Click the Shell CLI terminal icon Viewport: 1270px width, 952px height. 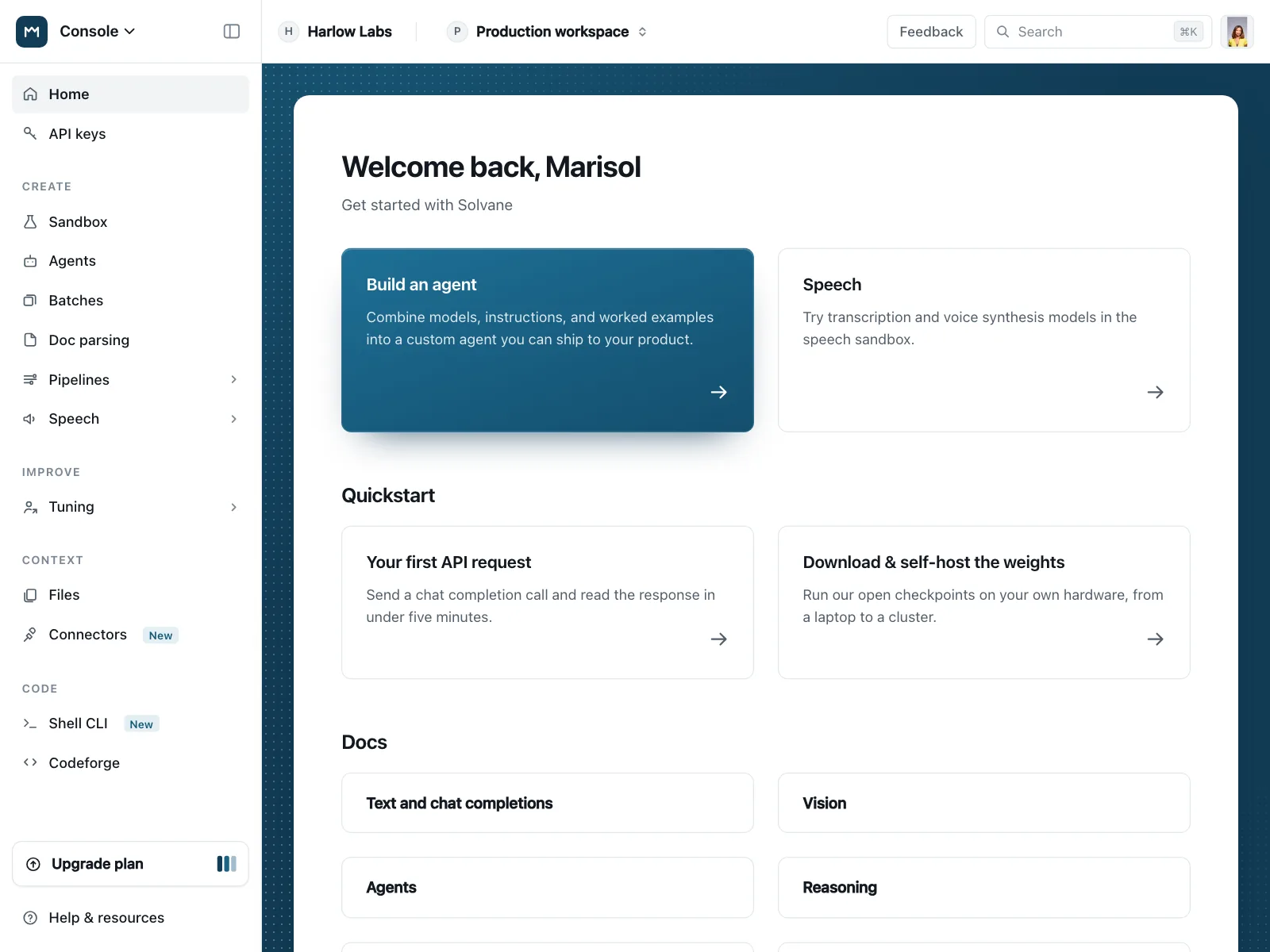(30, 724)
